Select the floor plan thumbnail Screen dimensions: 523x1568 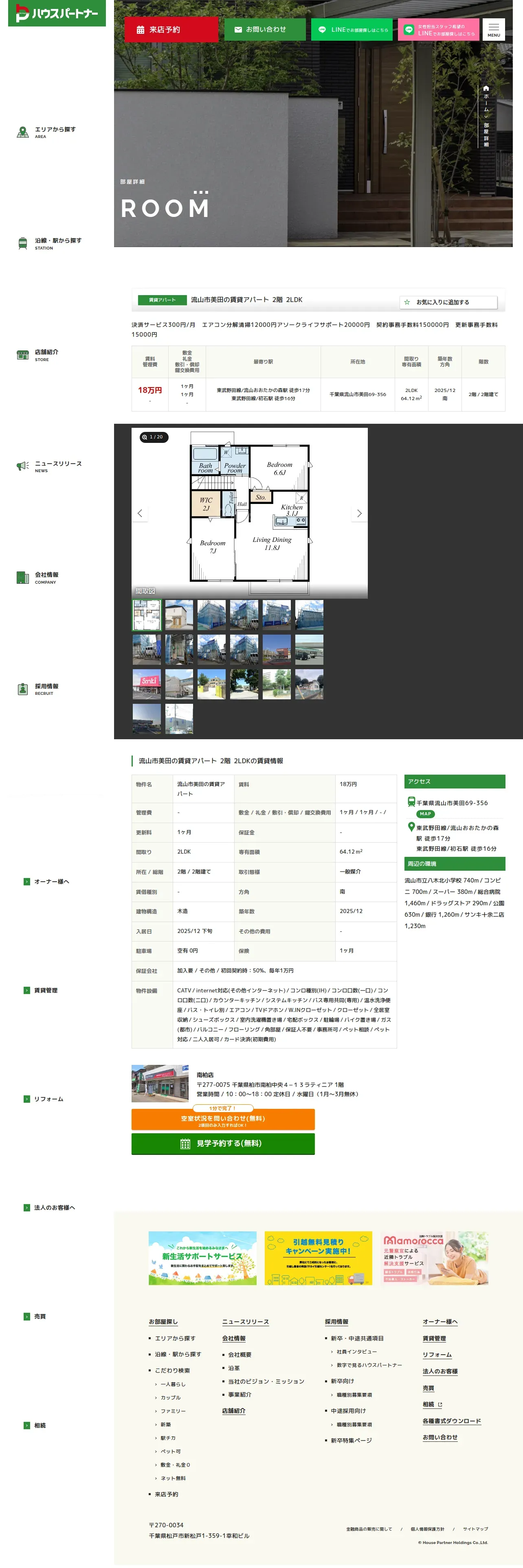coord(147,615)
